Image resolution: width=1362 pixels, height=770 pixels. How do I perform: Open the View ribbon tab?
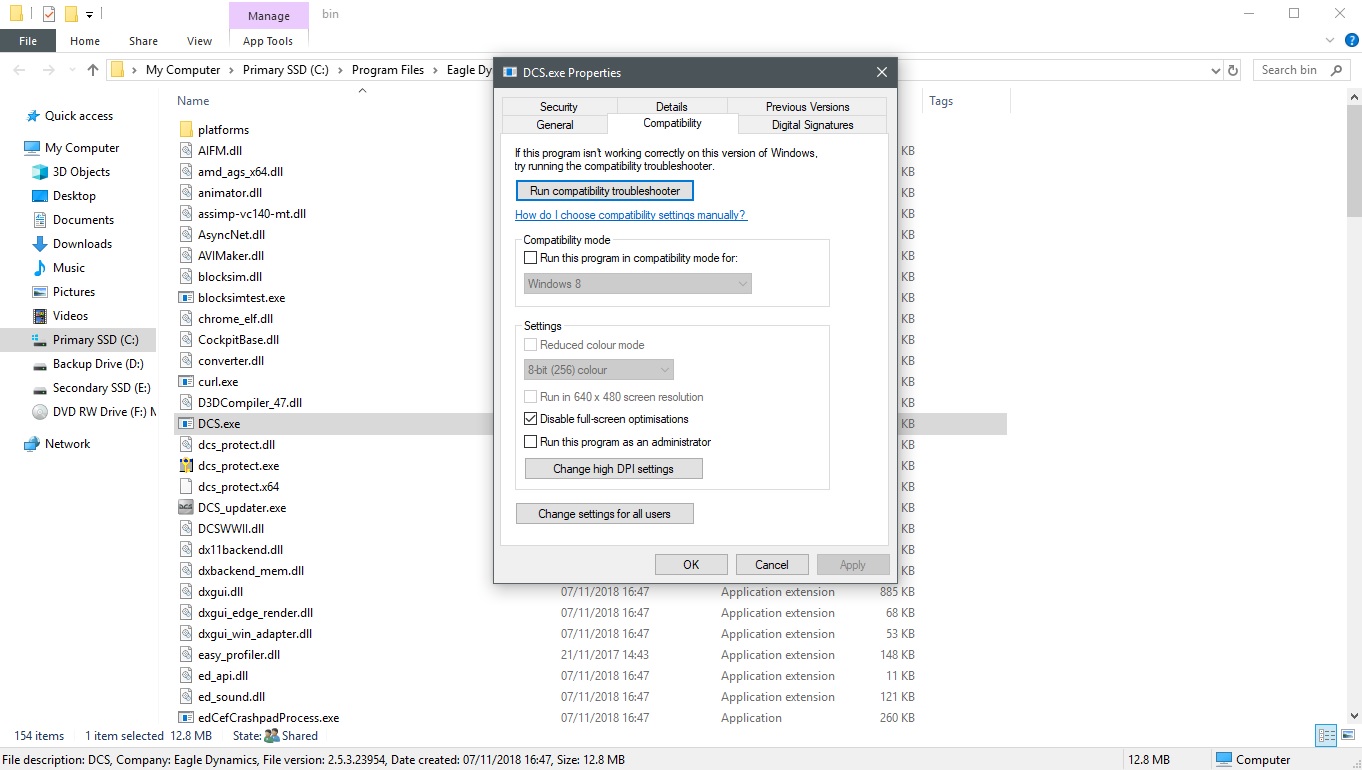coord(199,41)
